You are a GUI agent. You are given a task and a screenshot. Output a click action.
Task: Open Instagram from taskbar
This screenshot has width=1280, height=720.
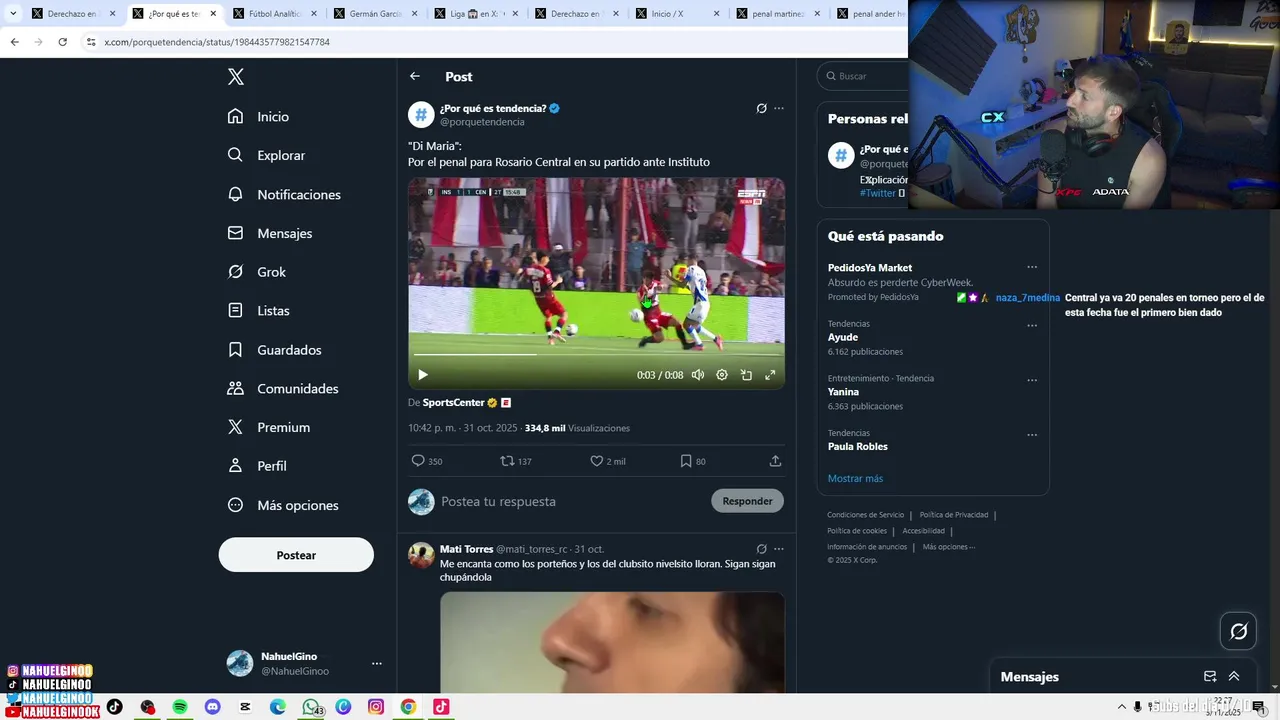click(x=376, y=707)
